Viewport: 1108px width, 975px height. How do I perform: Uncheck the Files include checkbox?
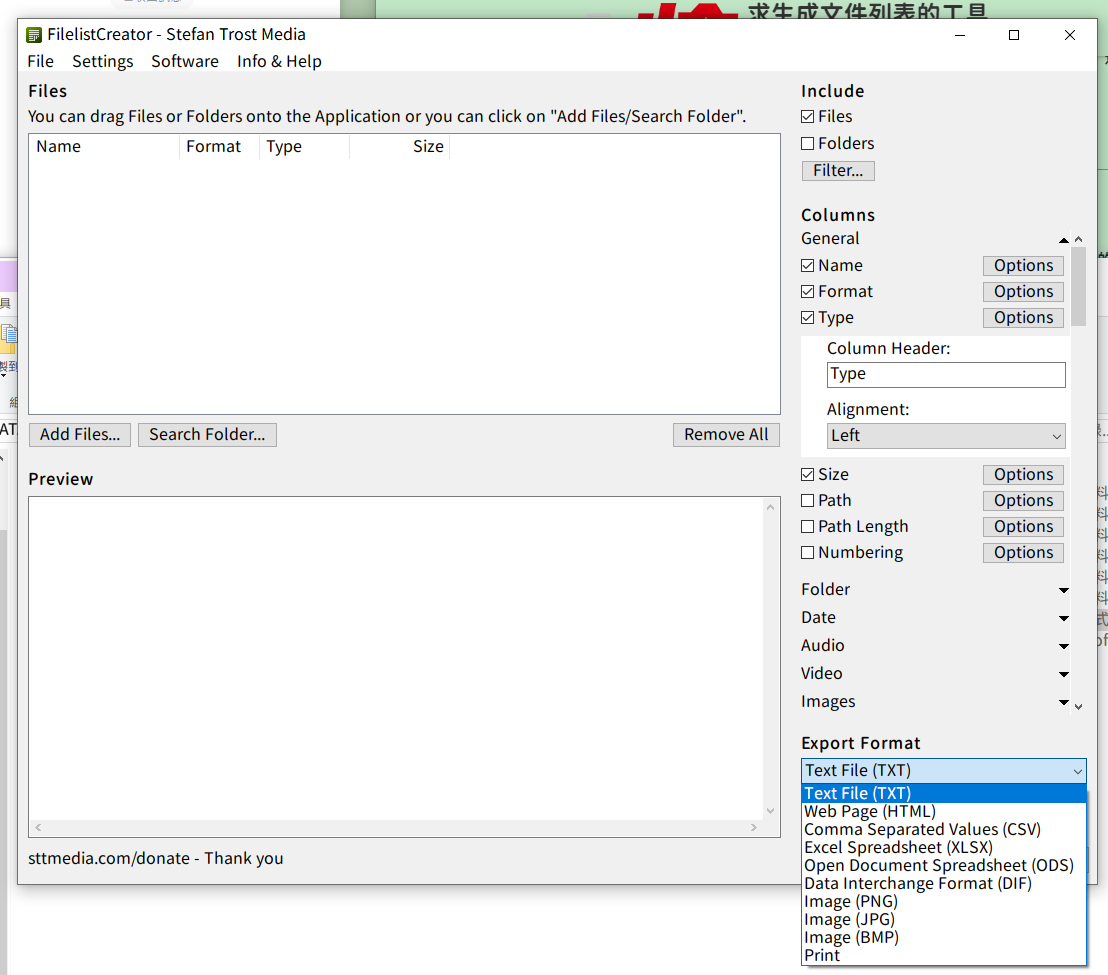[x=808, y=117]
